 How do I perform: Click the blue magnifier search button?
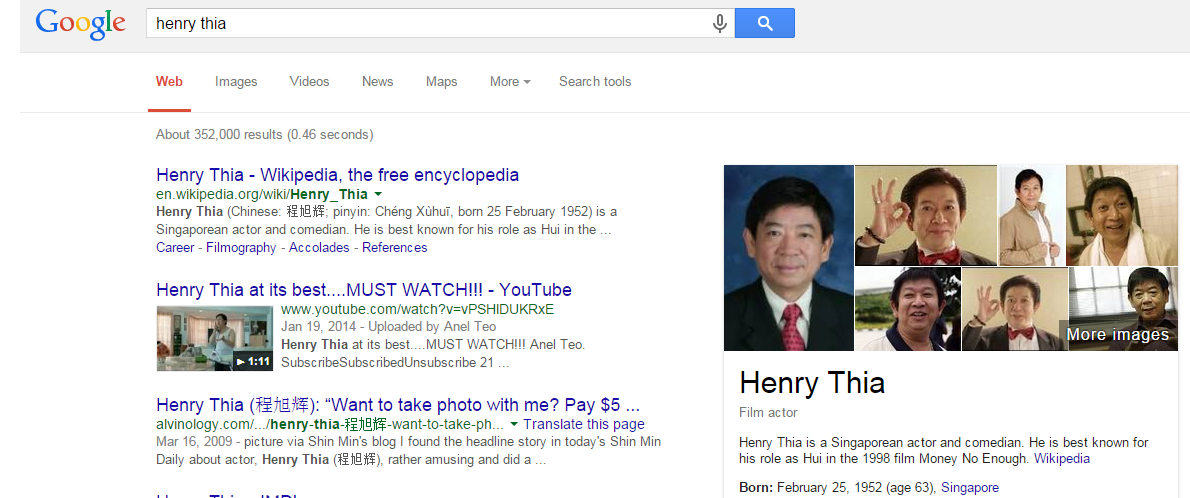click(x=764, y=23)
